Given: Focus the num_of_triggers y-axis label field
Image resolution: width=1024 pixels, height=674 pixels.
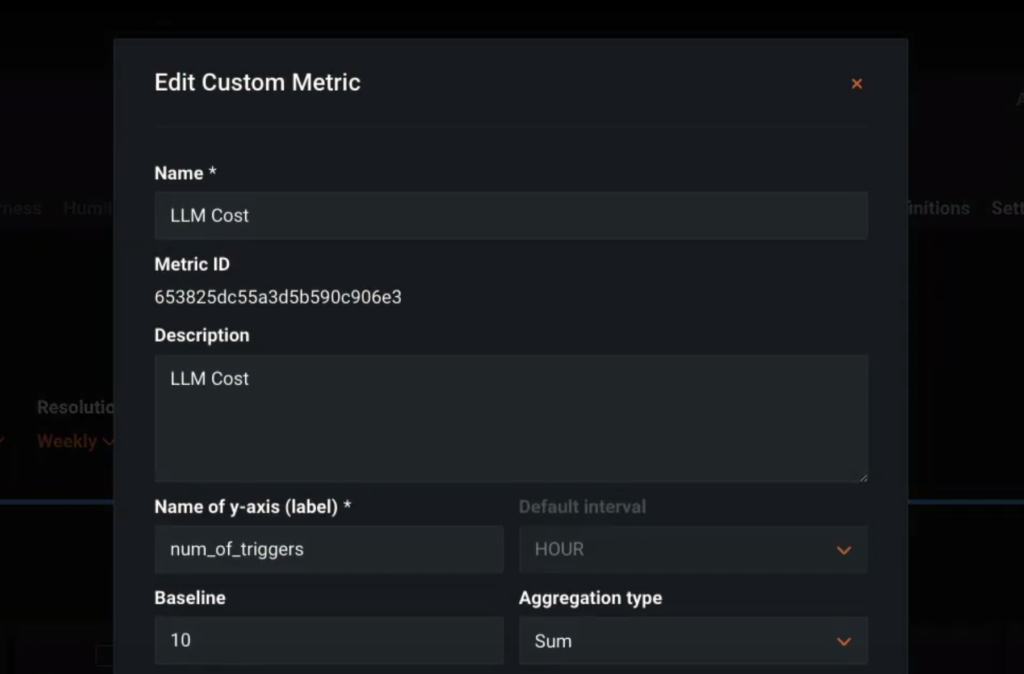Looking at the screenshot, I should click(x=328, y=549).
